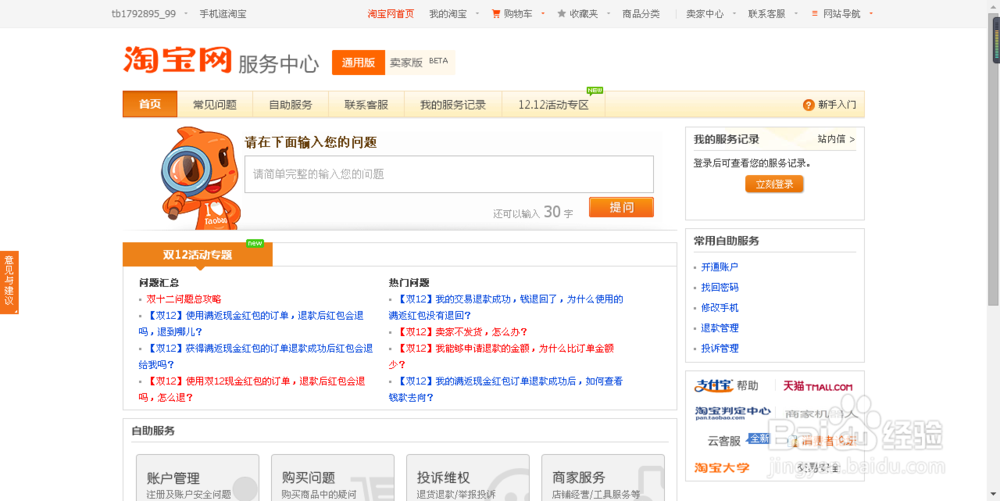Select the 通用版 version button
This screenshot has height=501, width=1000.
(358, 62)
